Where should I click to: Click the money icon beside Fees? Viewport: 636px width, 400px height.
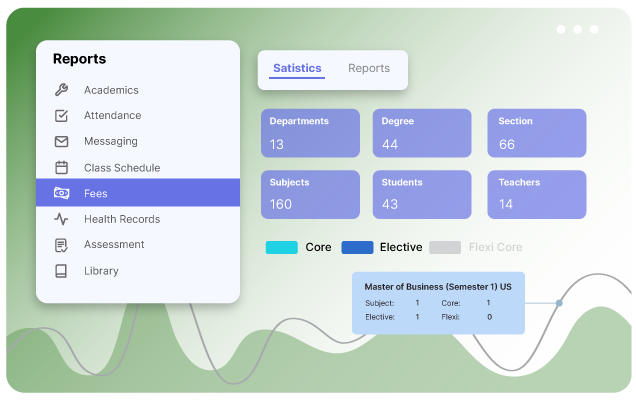click(x=62, y=193)
